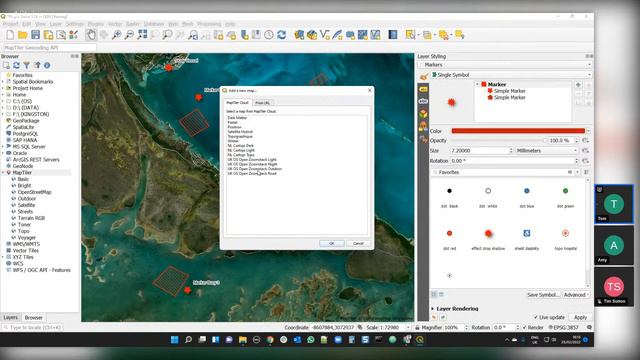Toggle data-defined override for Rotation
The image size is (640, 360).
pyautogui.click(x=585, y=161)
